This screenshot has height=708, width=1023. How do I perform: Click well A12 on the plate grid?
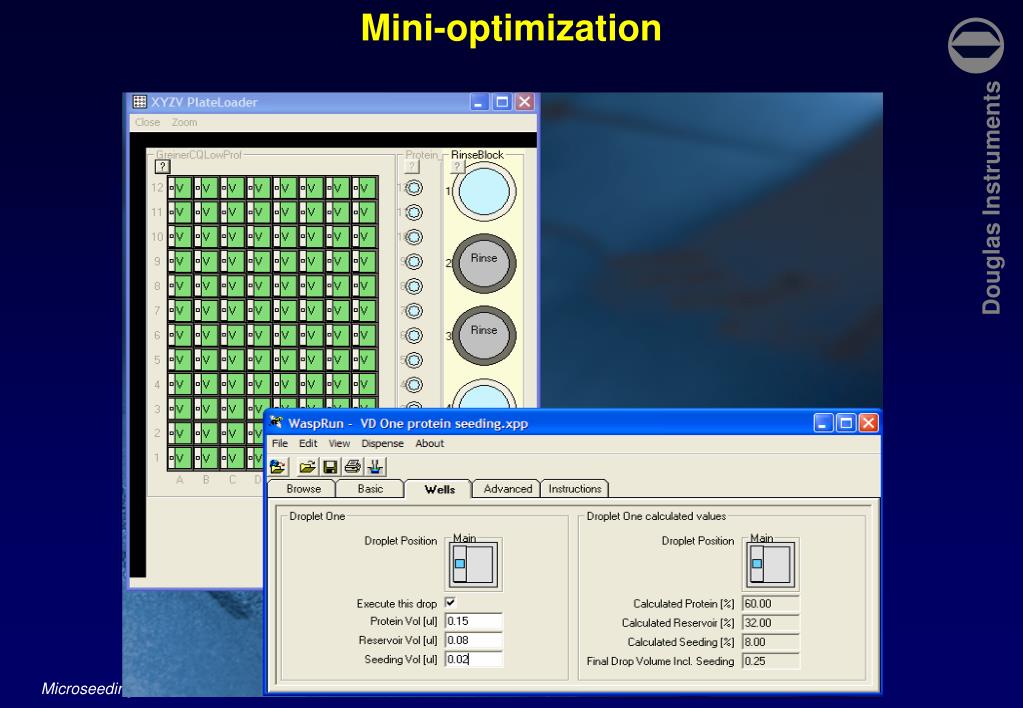pos(180,189)
